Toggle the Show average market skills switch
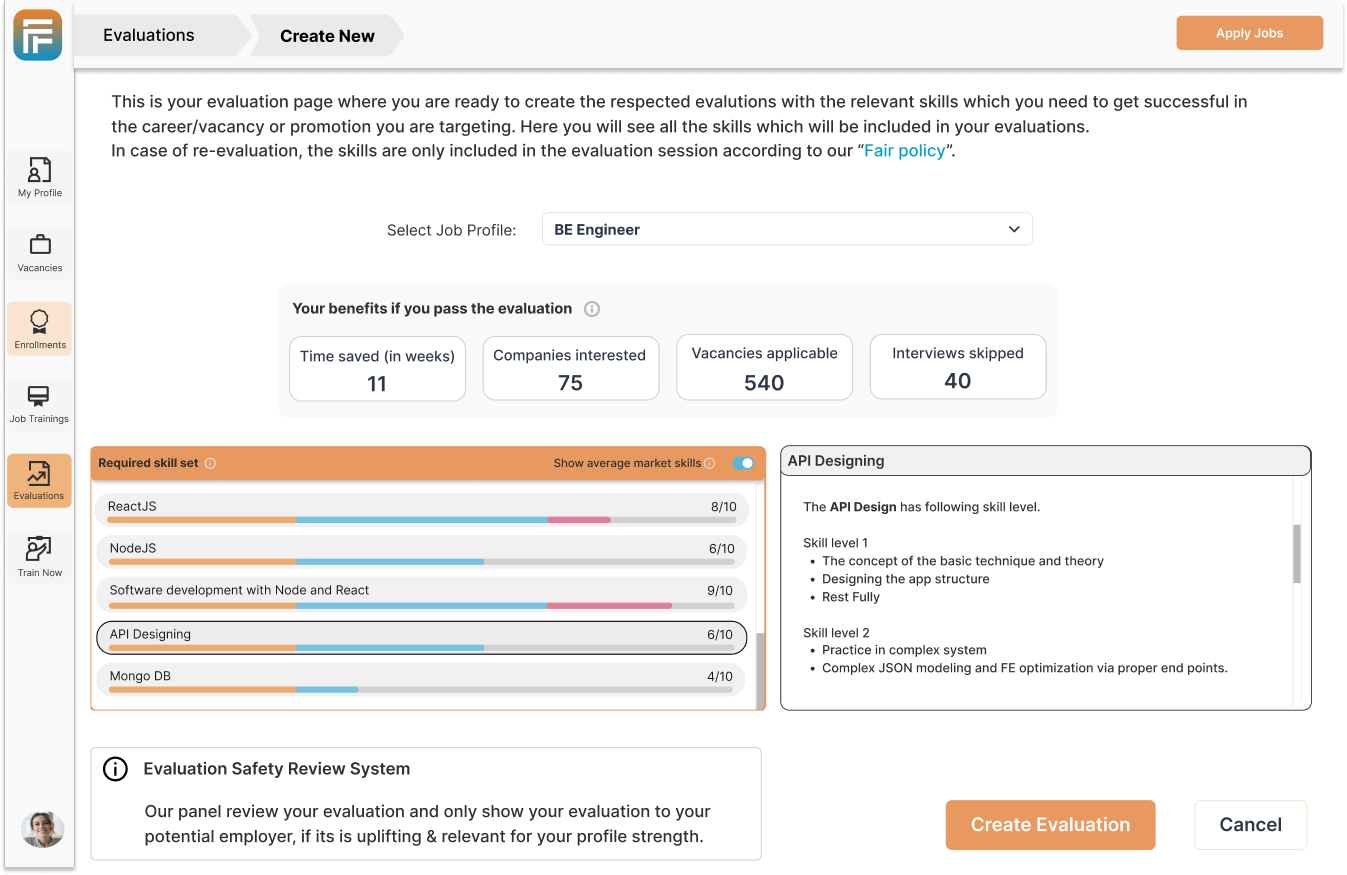Image resolution: width=1347 pixels, height=875 pixels. click(x=743, y=463)
